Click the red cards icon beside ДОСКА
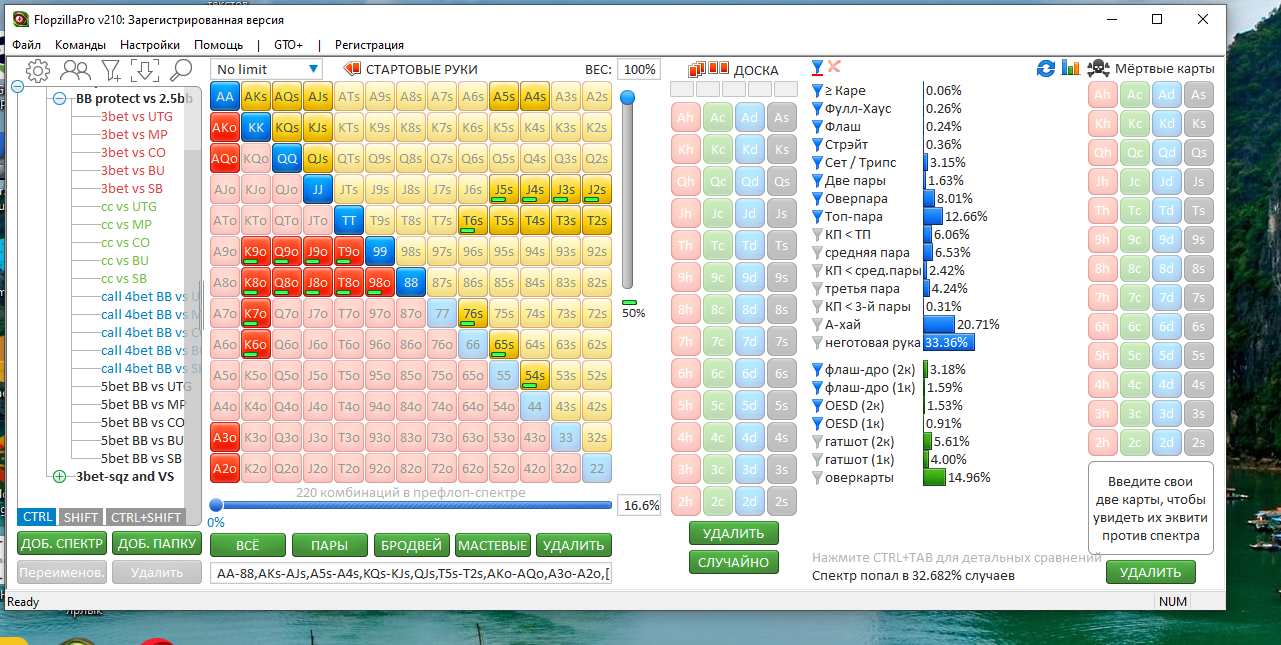The height and width of the screenshot is (645, 1281). pyautogui.click(x=708, y=69)
